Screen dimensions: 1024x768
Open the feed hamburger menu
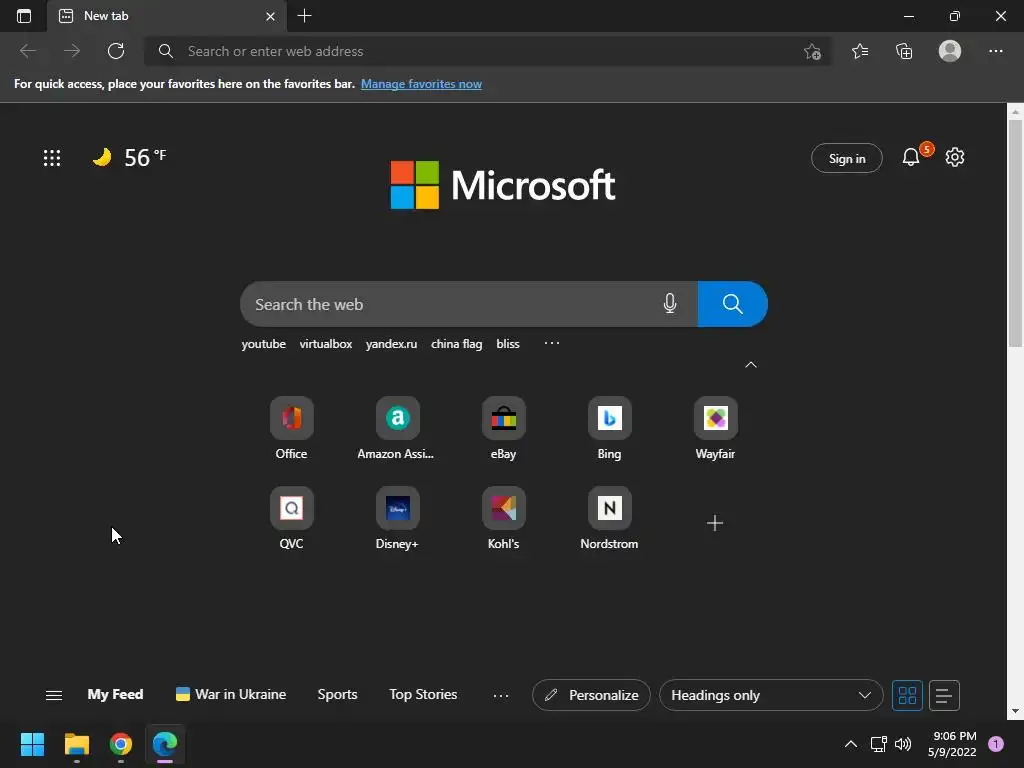point(54,696)
